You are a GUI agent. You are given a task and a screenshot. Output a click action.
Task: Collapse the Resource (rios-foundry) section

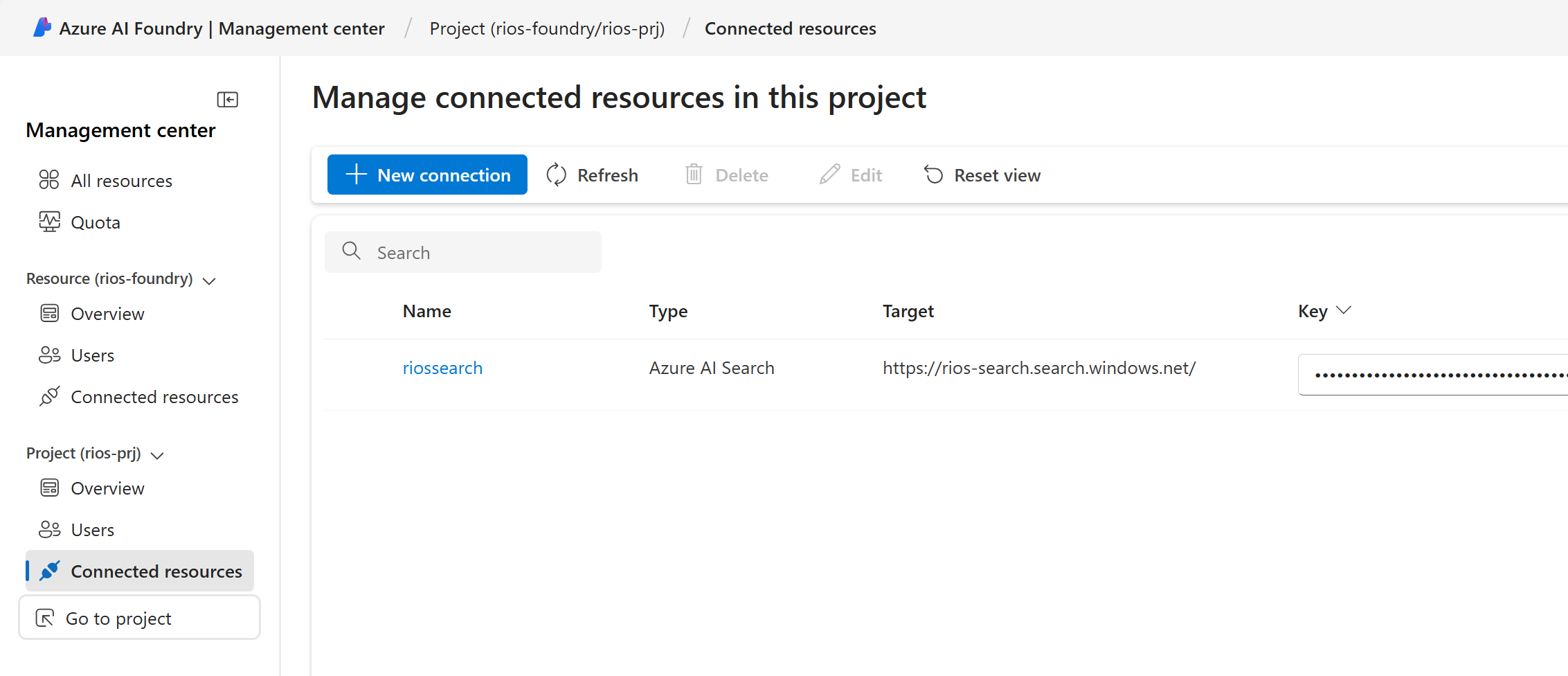(209, 280)
